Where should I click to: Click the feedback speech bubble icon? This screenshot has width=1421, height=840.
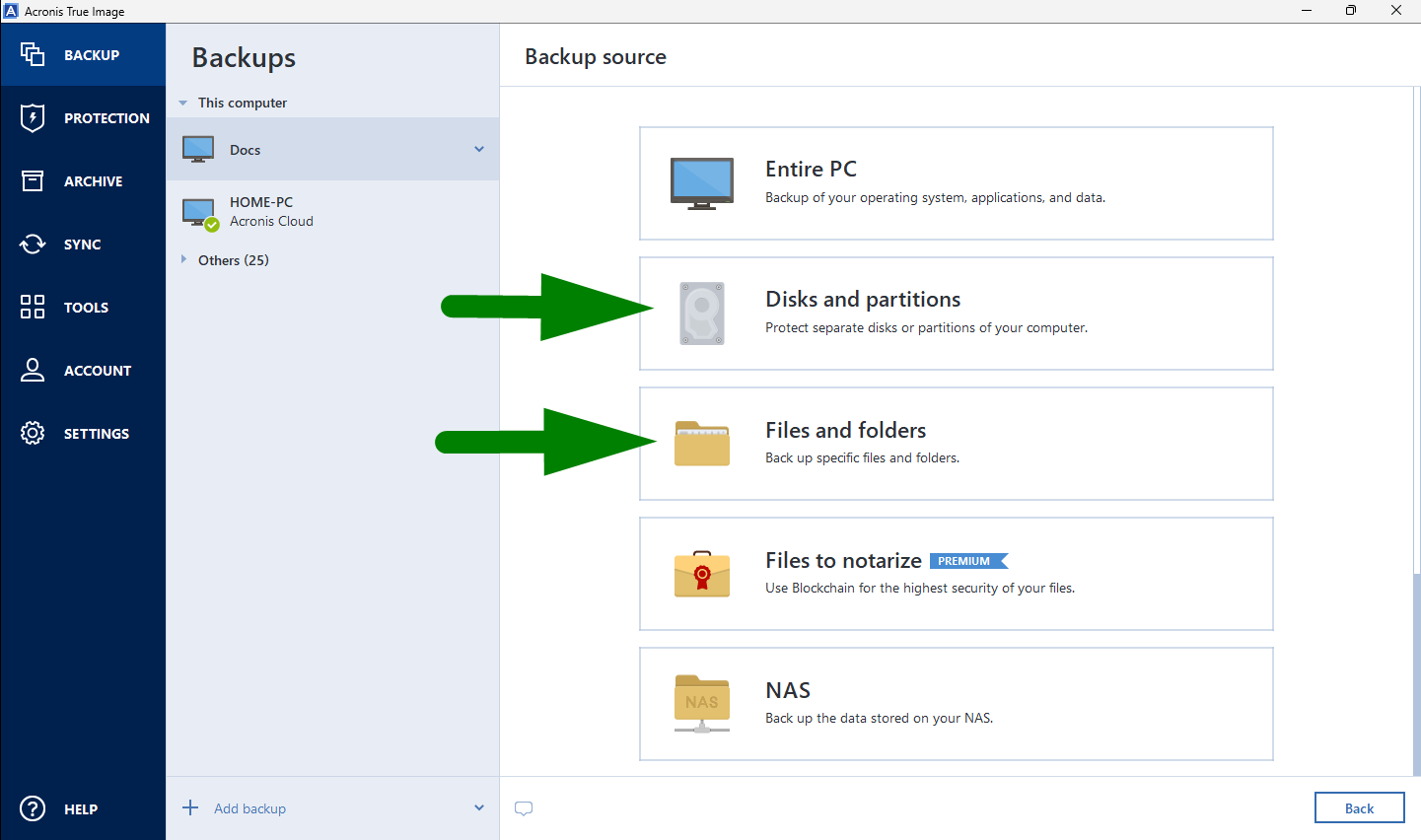[524, 808]
